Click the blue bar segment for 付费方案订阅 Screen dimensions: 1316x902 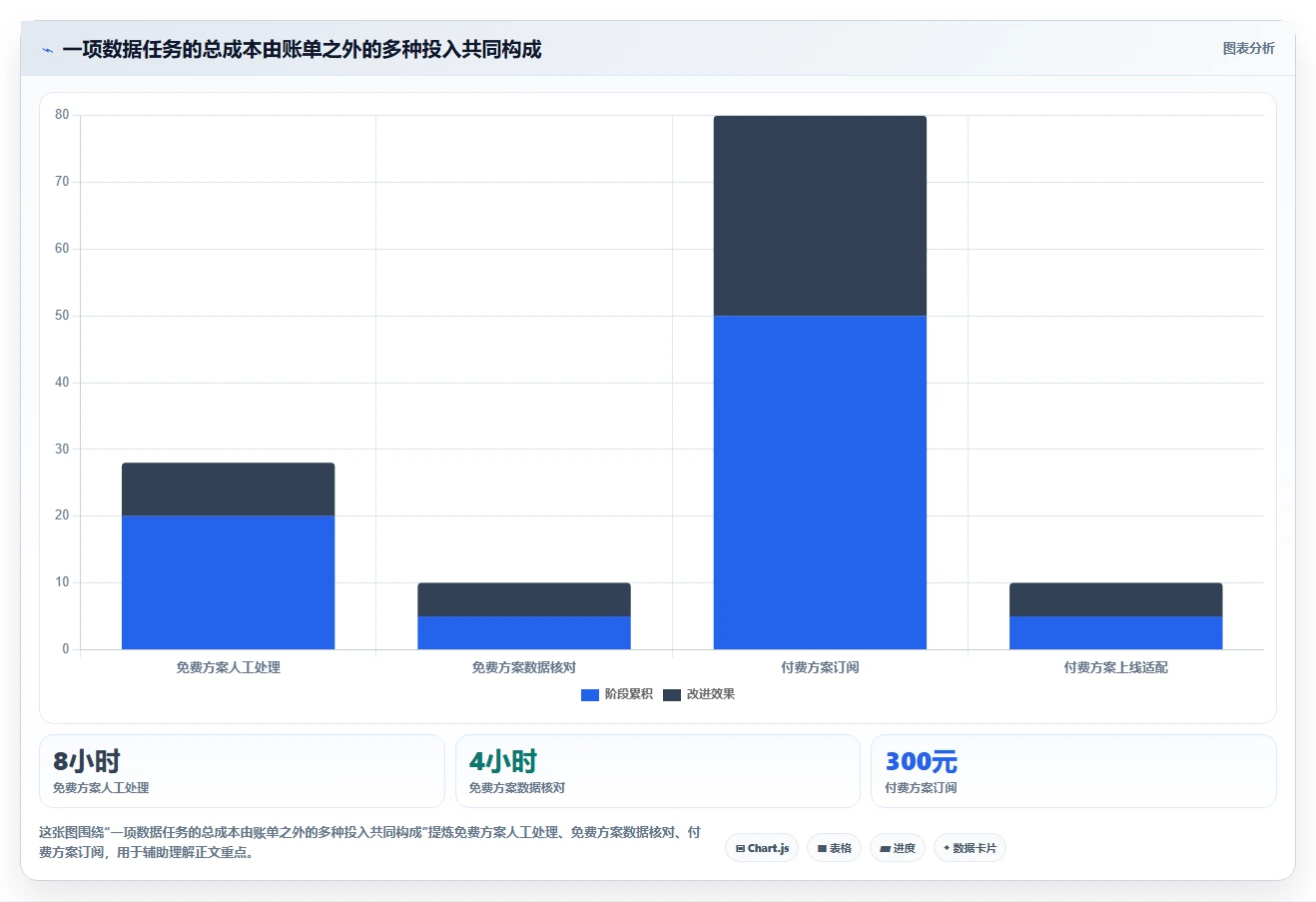(x=820, y=482)
